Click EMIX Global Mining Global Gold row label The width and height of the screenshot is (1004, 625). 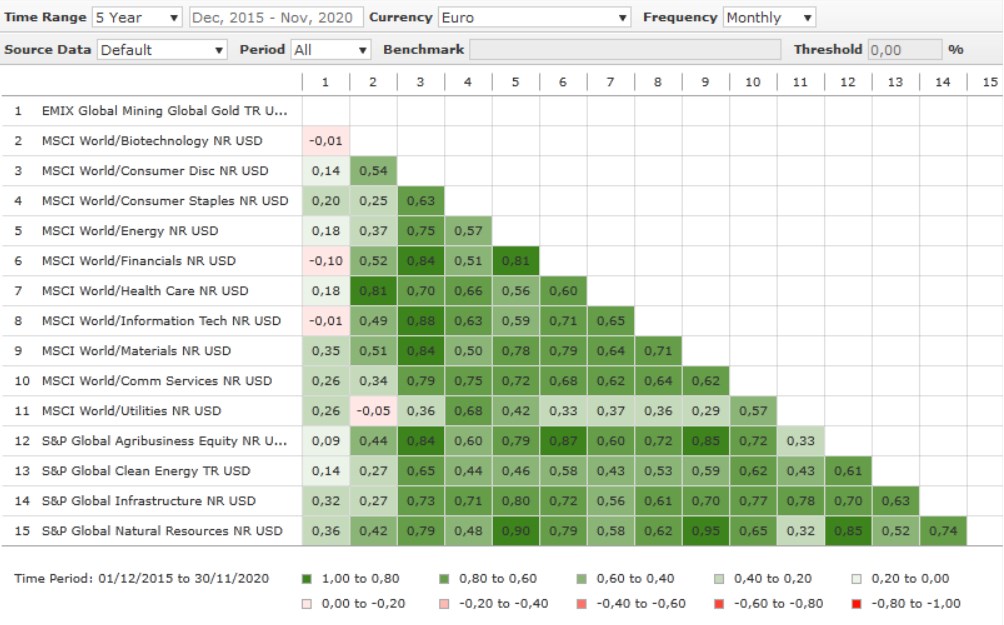pyautogui.click(x=164, y=111)
